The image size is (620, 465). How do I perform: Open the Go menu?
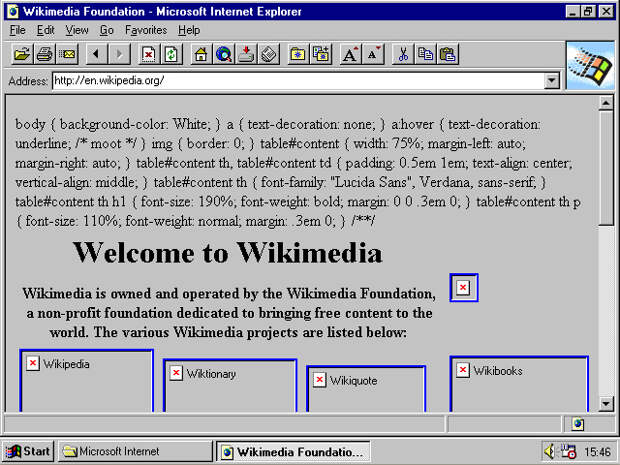tap(106, 30)
